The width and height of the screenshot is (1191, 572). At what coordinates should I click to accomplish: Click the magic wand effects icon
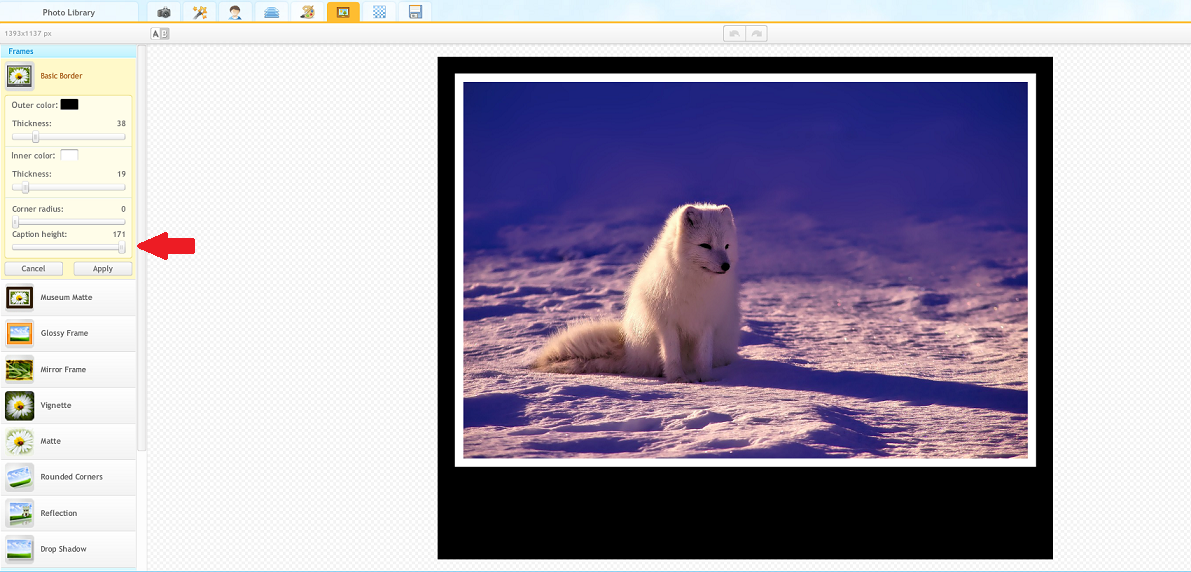click(x=199, y=12)
